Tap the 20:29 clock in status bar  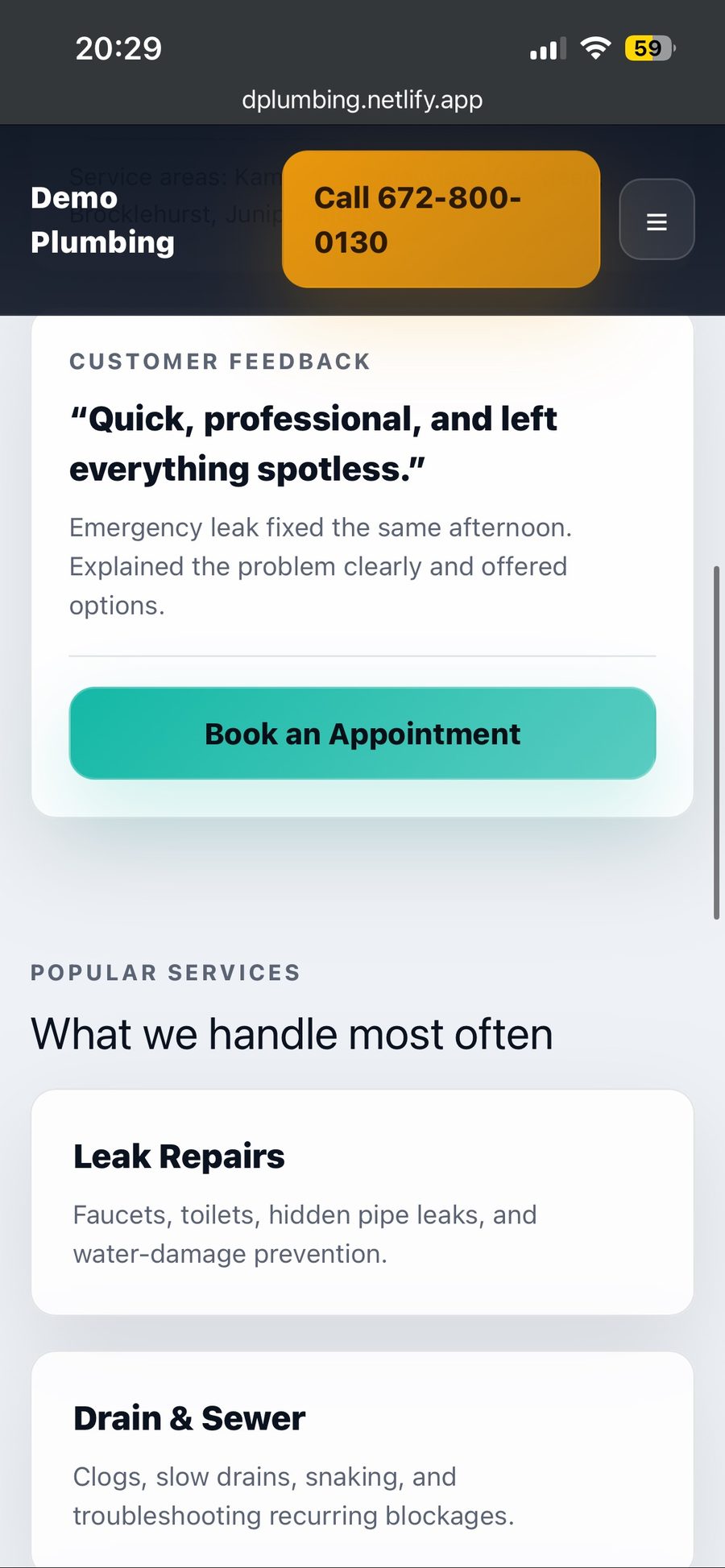click(118, 48)
